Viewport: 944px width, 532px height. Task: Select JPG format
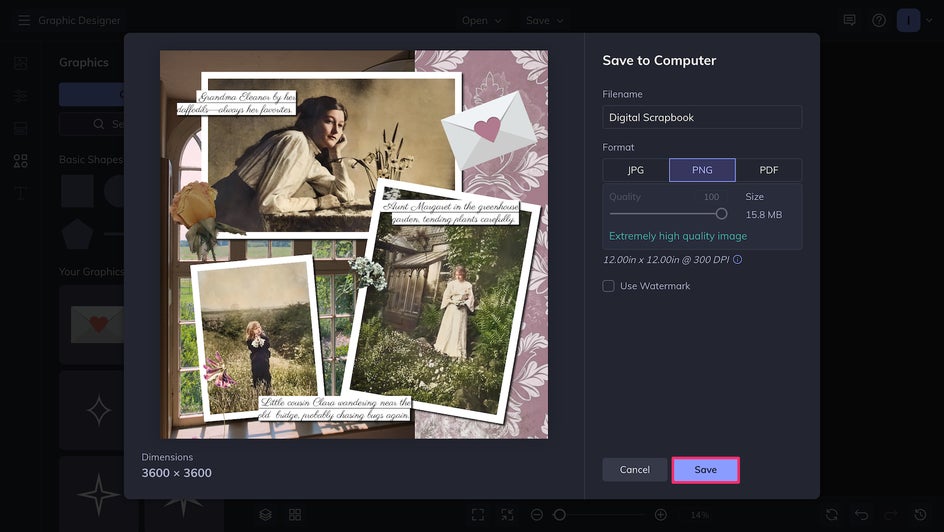(x=636, y=170)
